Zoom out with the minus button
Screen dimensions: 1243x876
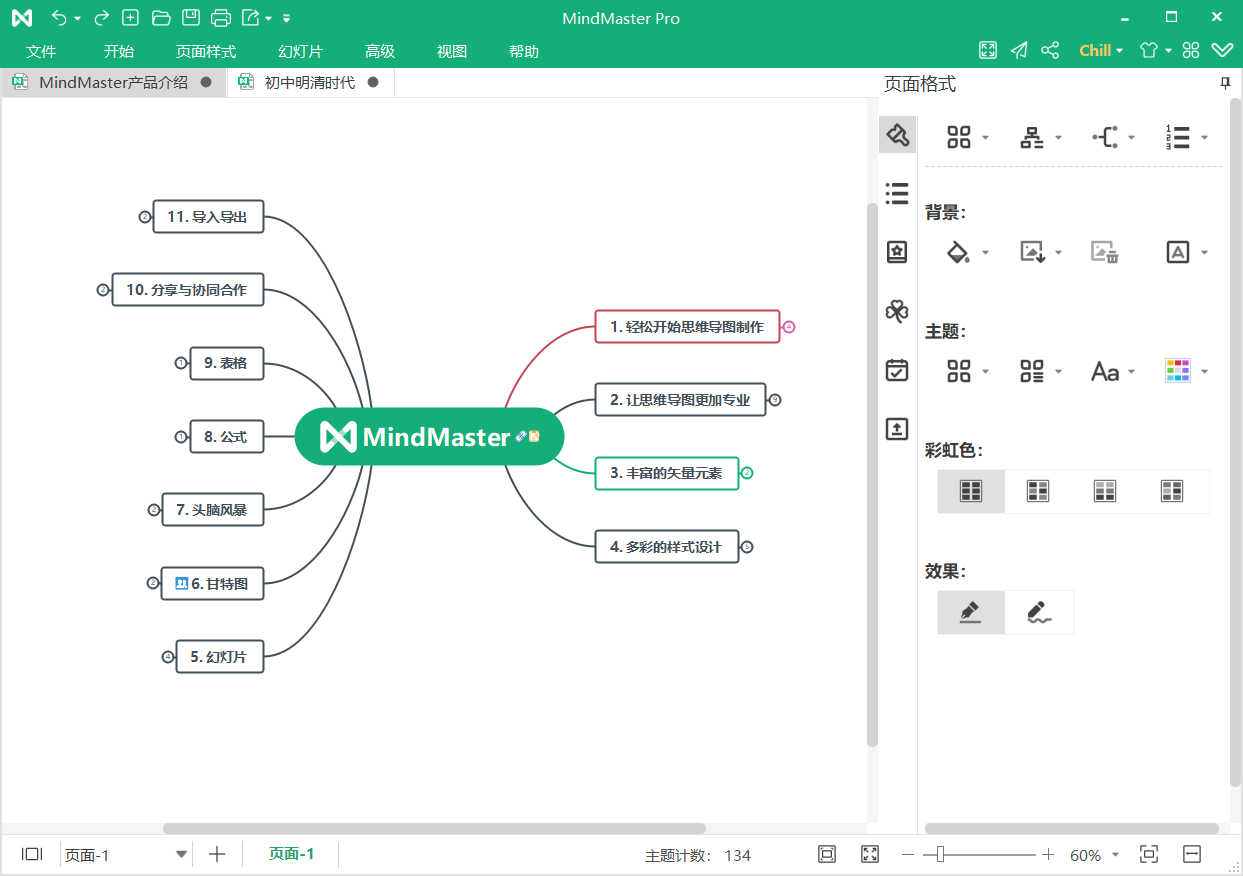908,855
